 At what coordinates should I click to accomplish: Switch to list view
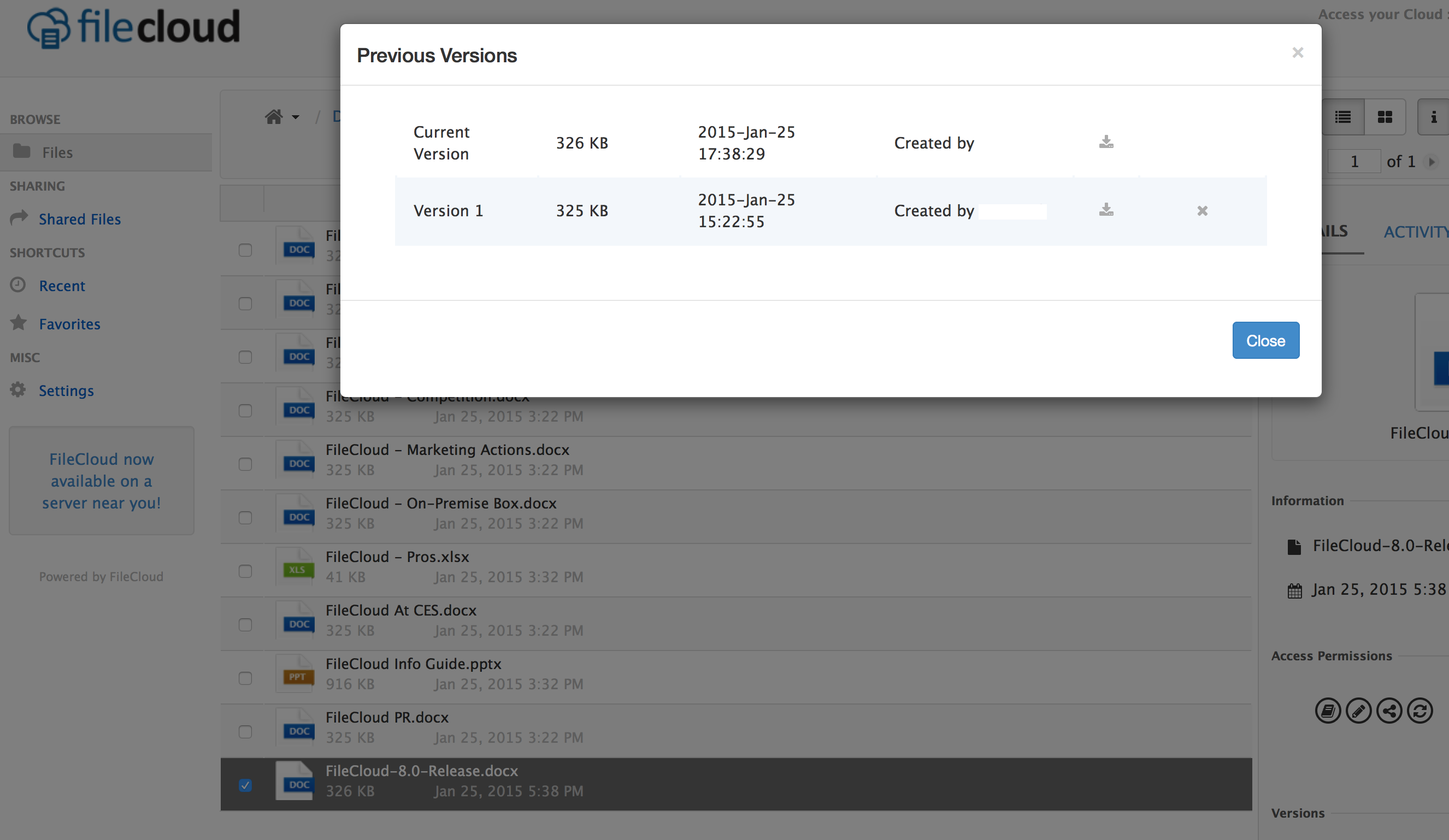click(1342, 117)
